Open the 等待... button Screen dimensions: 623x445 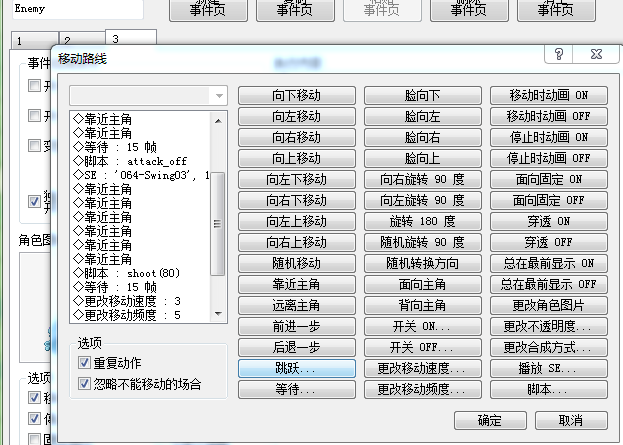pos(297,390)
